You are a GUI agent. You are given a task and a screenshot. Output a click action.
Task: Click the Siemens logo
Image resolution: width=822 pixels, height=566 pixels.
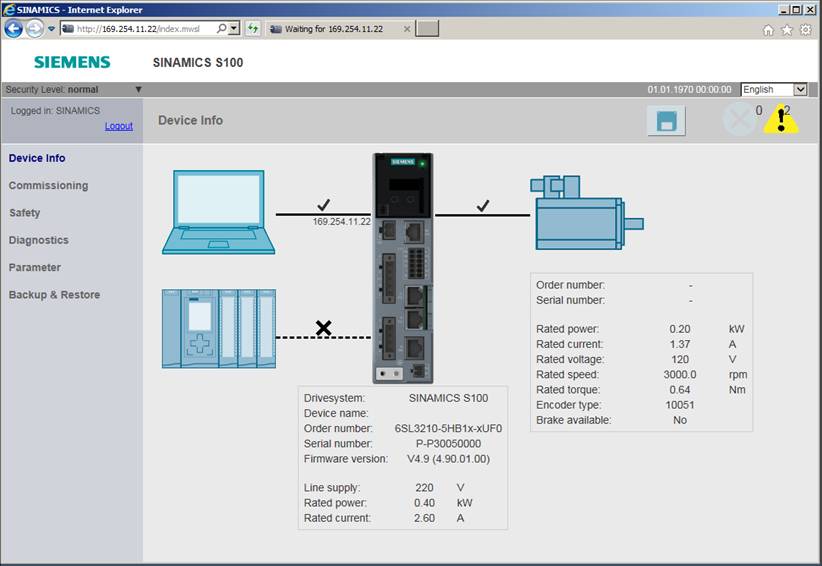(72, 62)
